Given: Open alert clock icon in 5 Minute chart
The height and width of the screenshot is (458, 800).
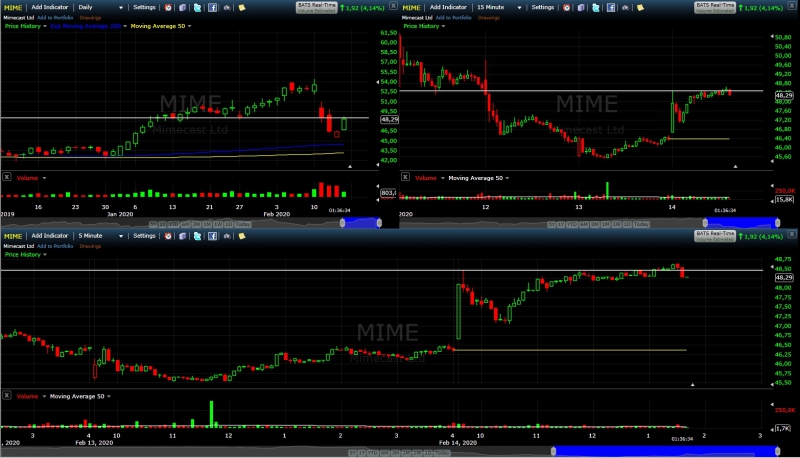Looking at the screenshot, I should tap(168, 236).
